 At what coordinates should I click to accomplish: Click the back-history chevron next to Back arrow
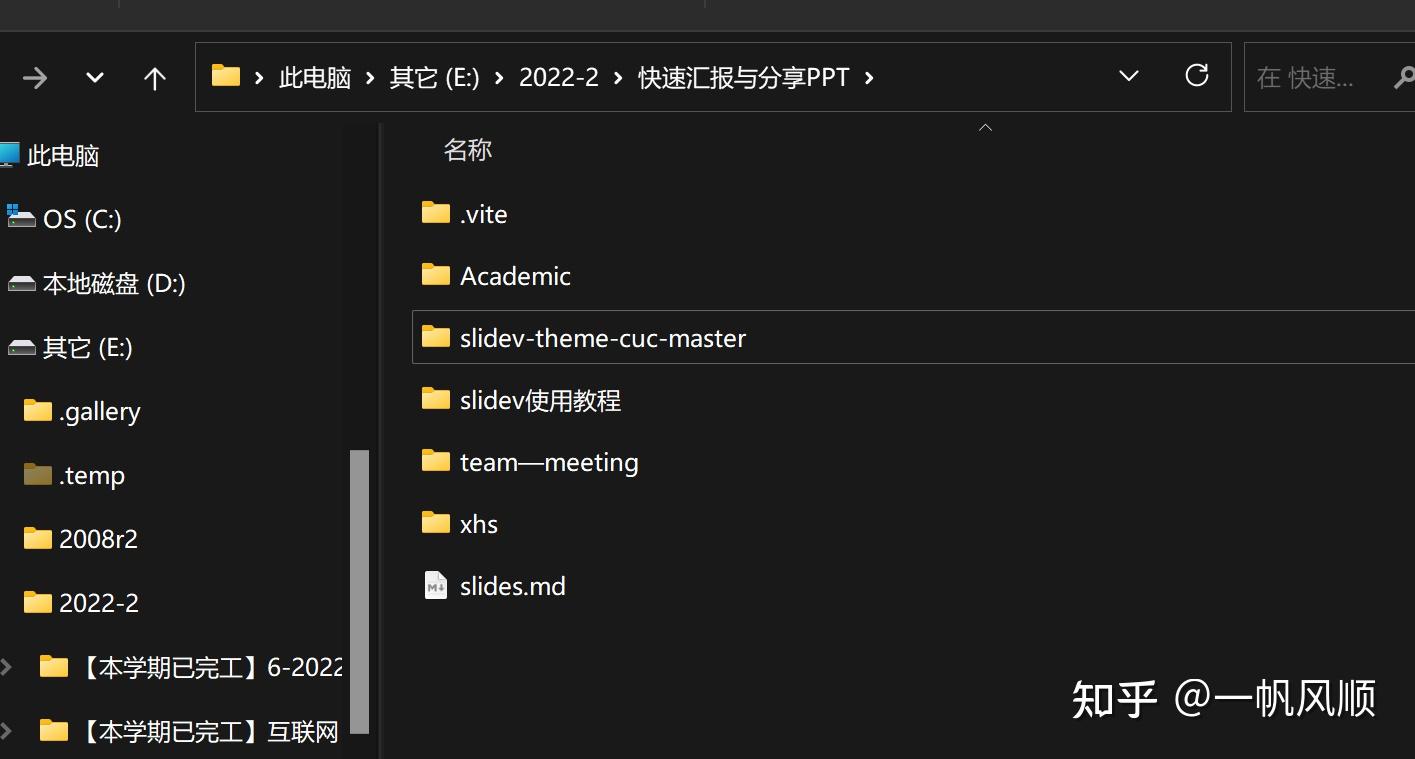tap(93, 76)
